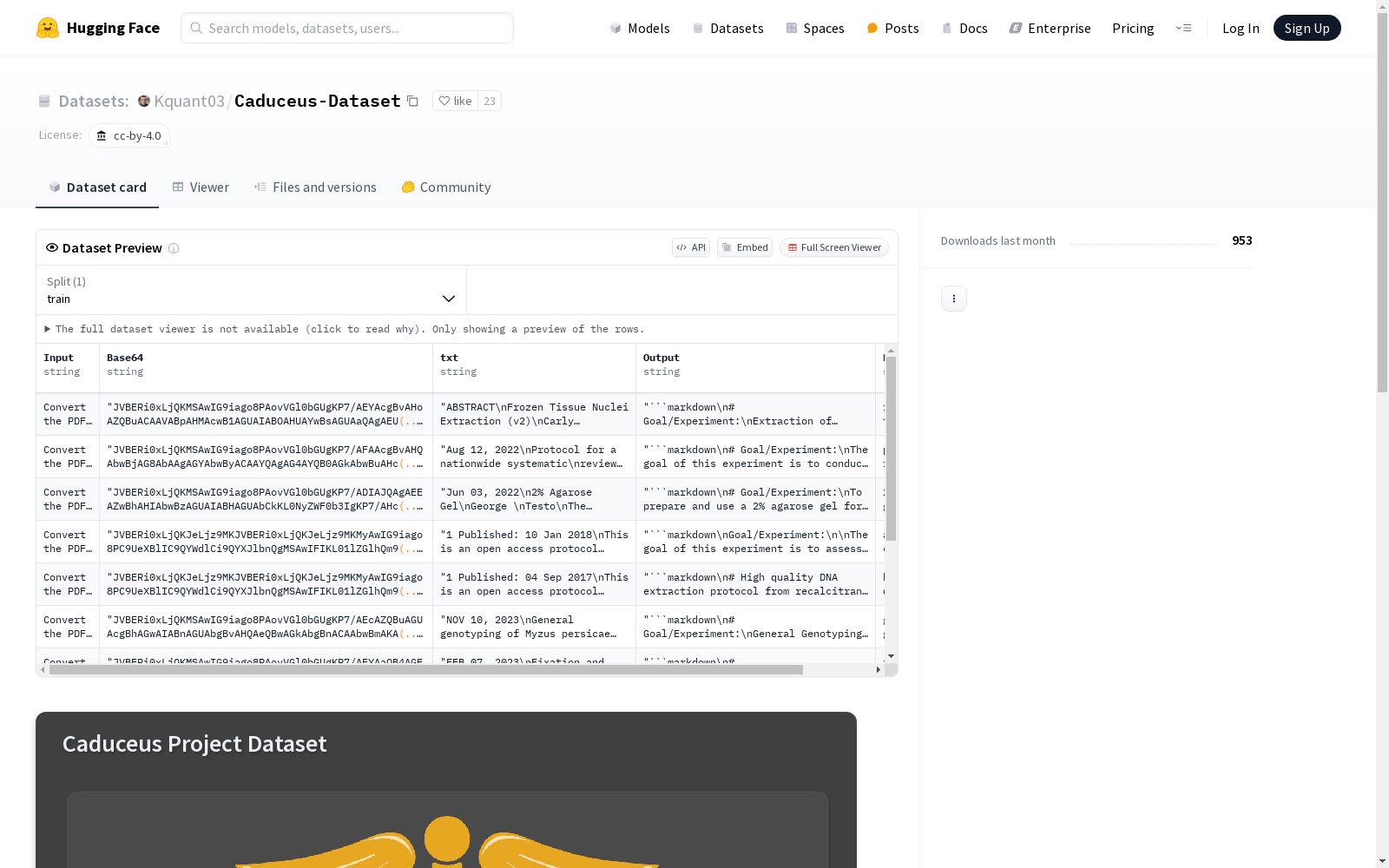Open the Community tab
Viewport: 1389px width, 868px height.
click(x=446, y=187)
